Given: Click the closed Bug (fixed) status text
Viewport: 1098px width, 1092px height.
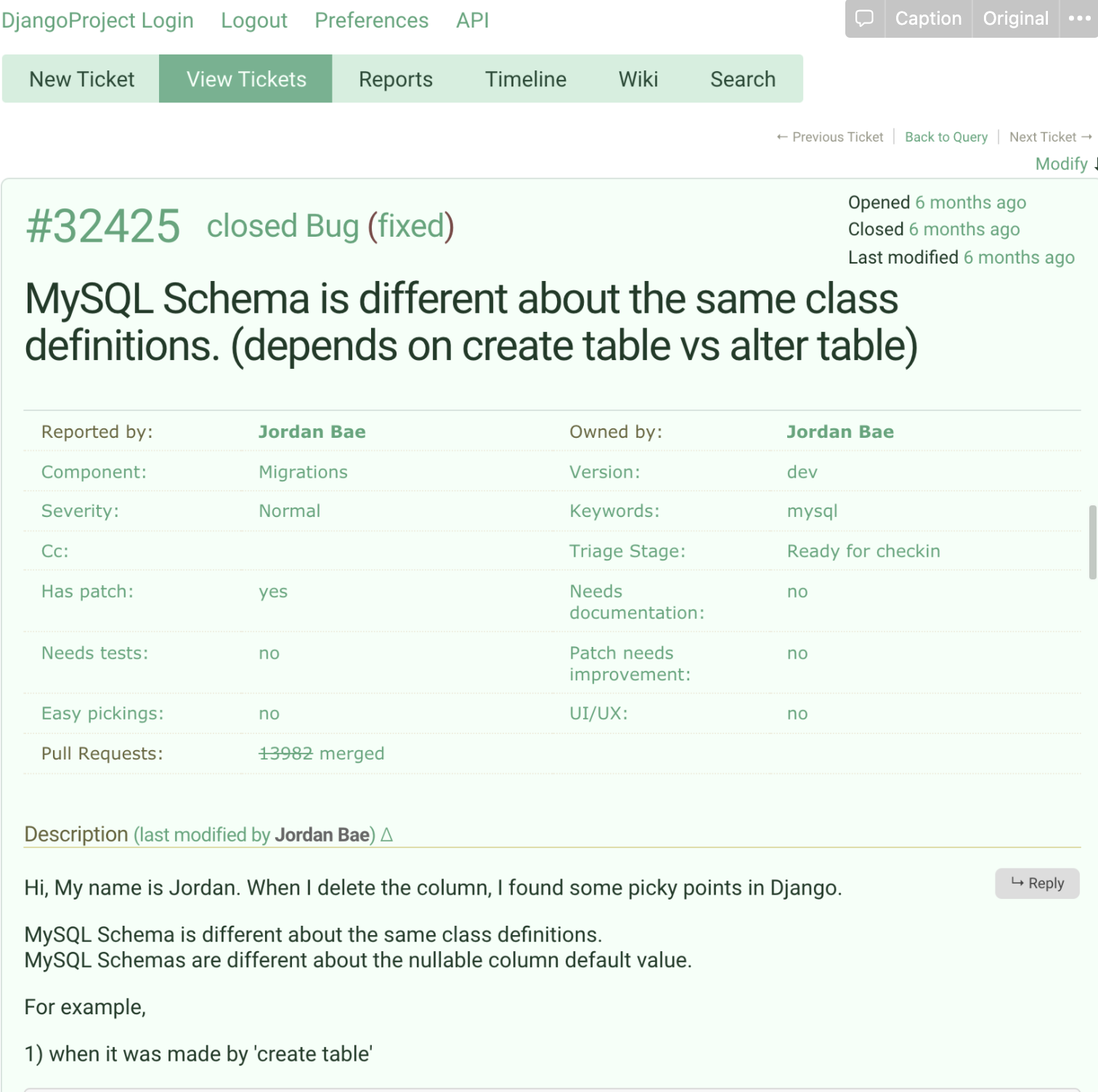Looking at the screenshot, I should point(330,226).
